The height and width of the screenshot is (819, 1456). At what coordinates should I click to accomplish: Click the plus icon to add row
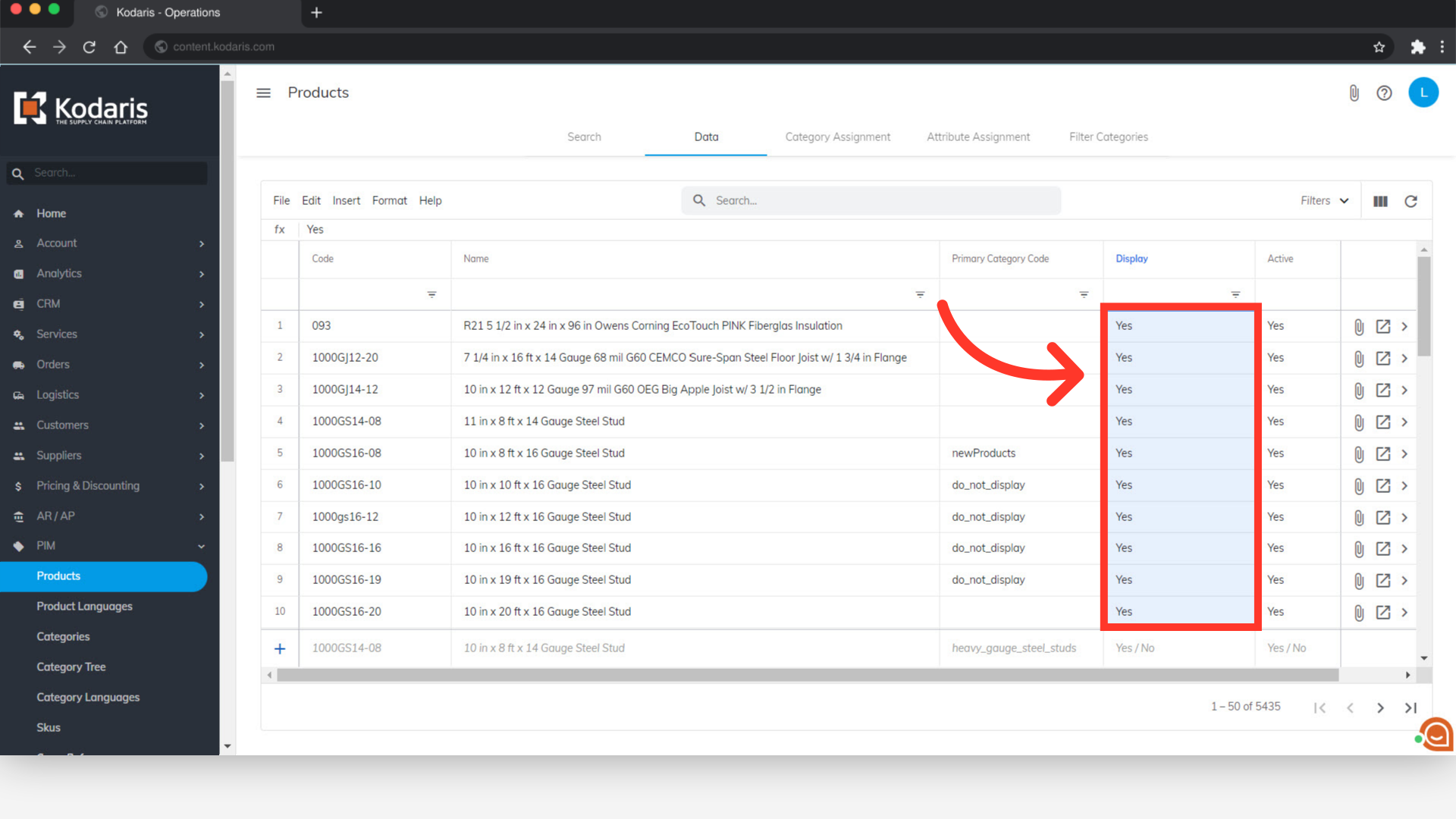coord(280,648)
